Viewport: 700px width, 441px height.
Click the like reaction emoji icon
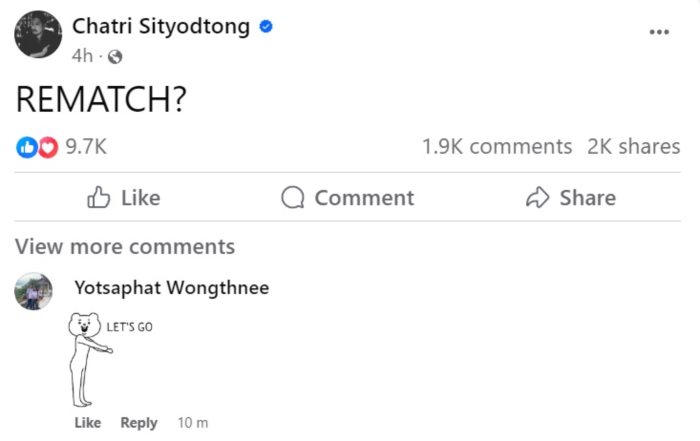26,147
